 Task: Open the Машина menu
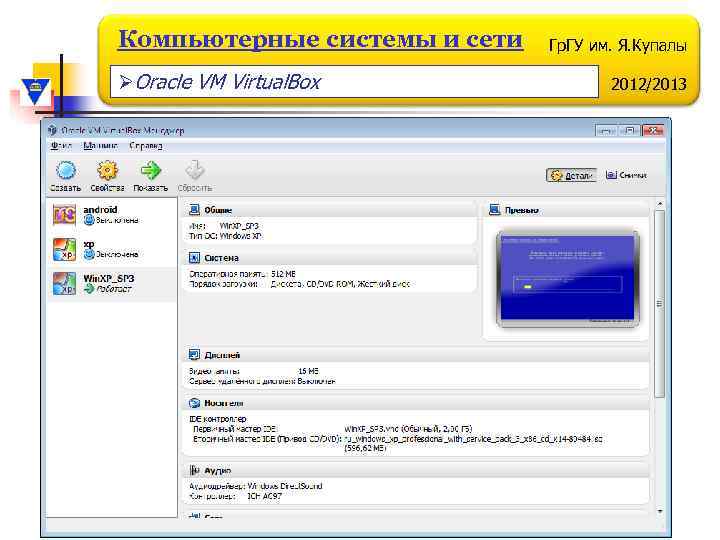click(x=100, y=146)
